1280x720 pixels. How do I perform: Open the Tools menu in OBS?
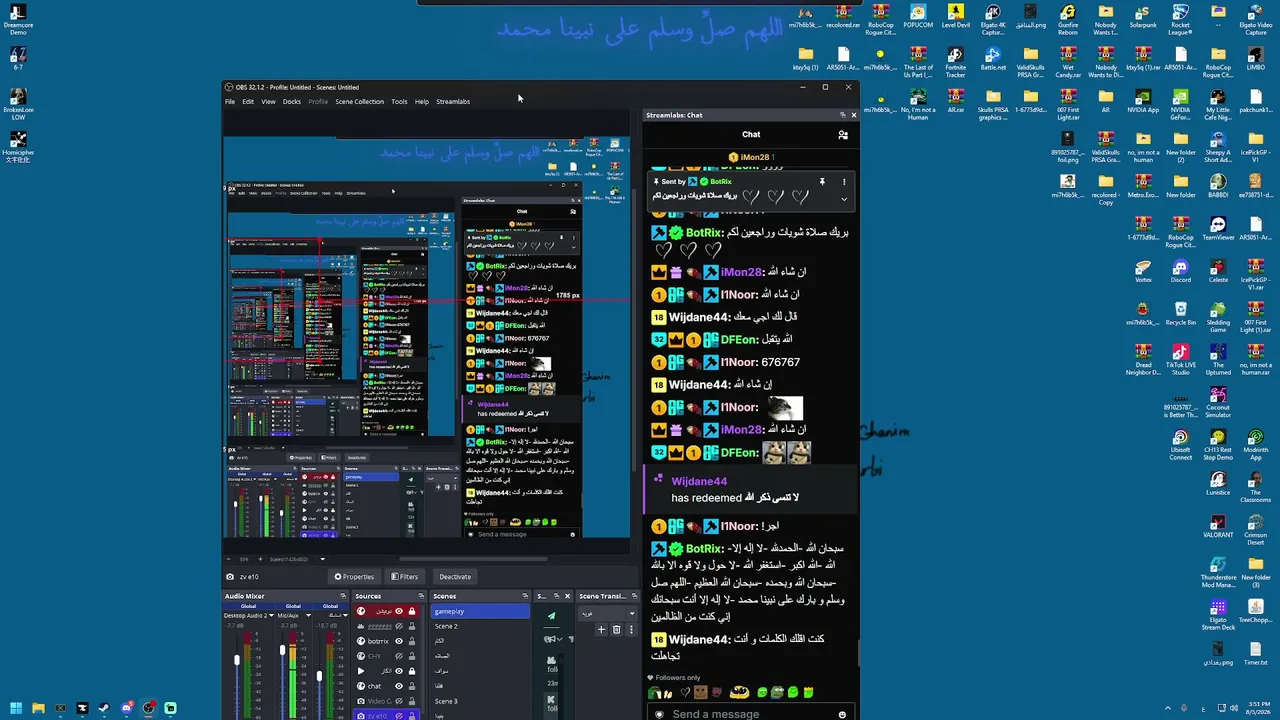[x=399, y=101]
